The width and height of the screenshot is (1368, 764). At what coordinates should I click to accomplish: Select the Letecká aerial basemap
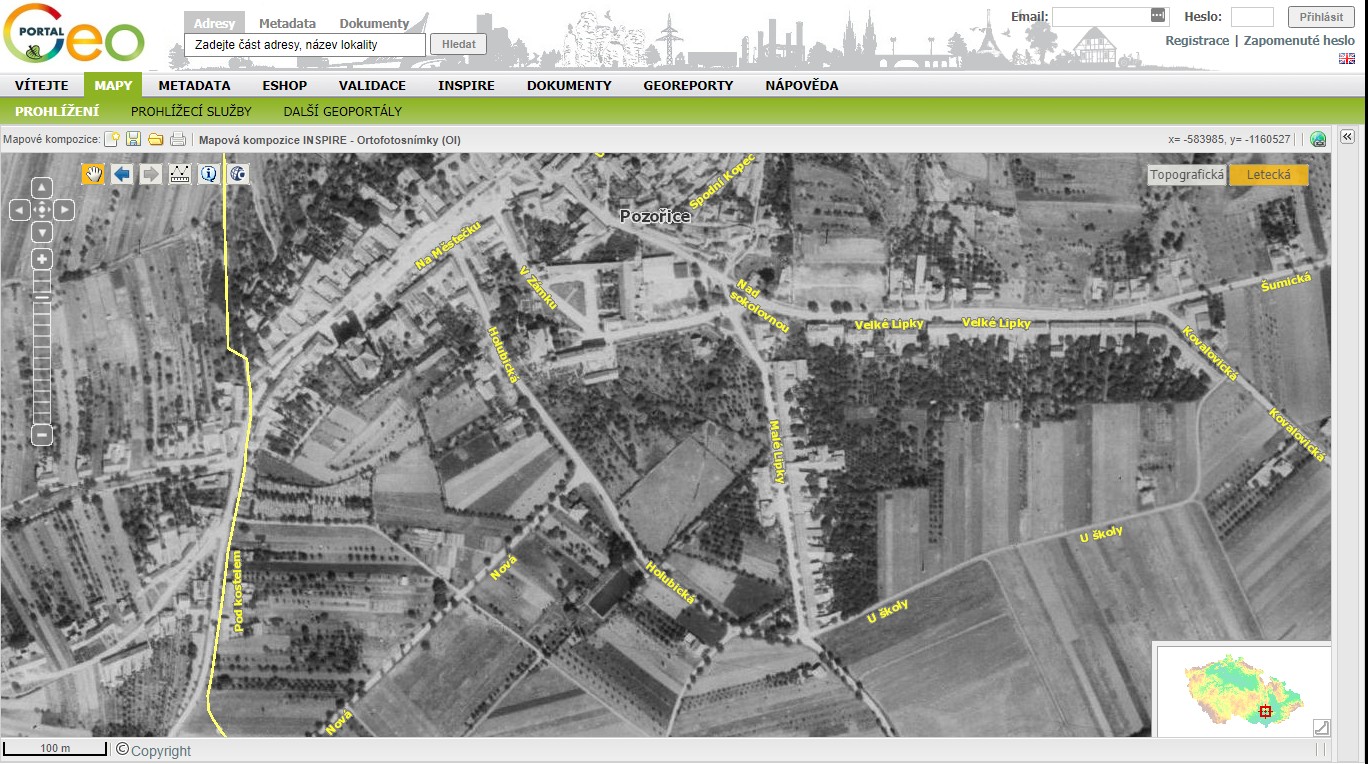[1268, 175]
